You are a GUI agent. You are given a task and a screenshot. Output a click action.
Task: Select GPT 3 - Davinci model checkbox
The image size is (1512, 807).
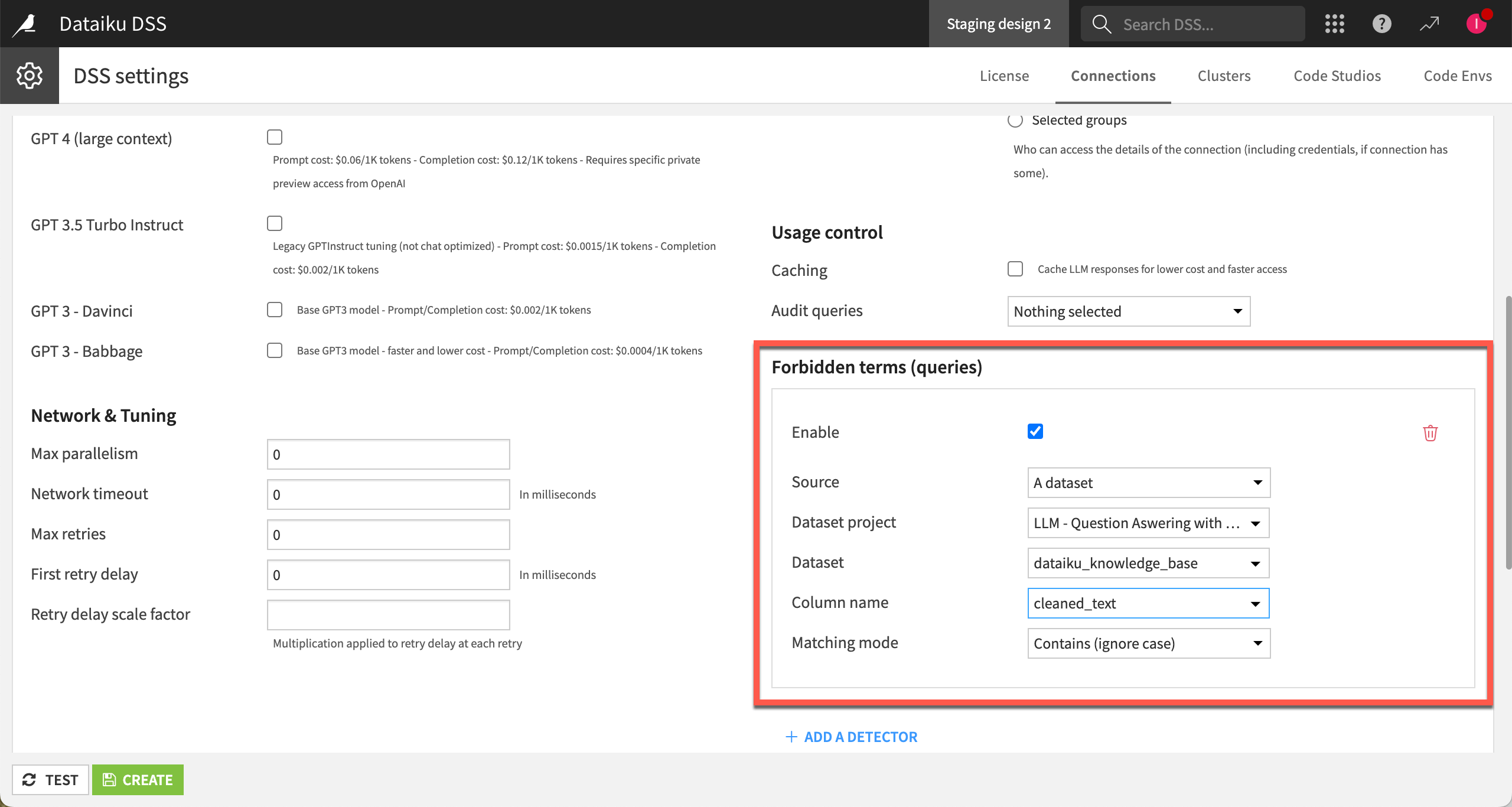tap(275, 309)
